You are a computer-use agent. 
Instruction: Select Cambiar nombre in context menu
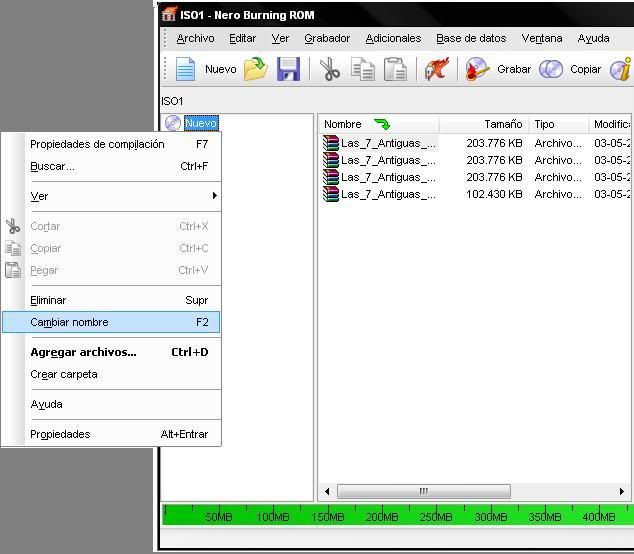(x=111, y=322)
